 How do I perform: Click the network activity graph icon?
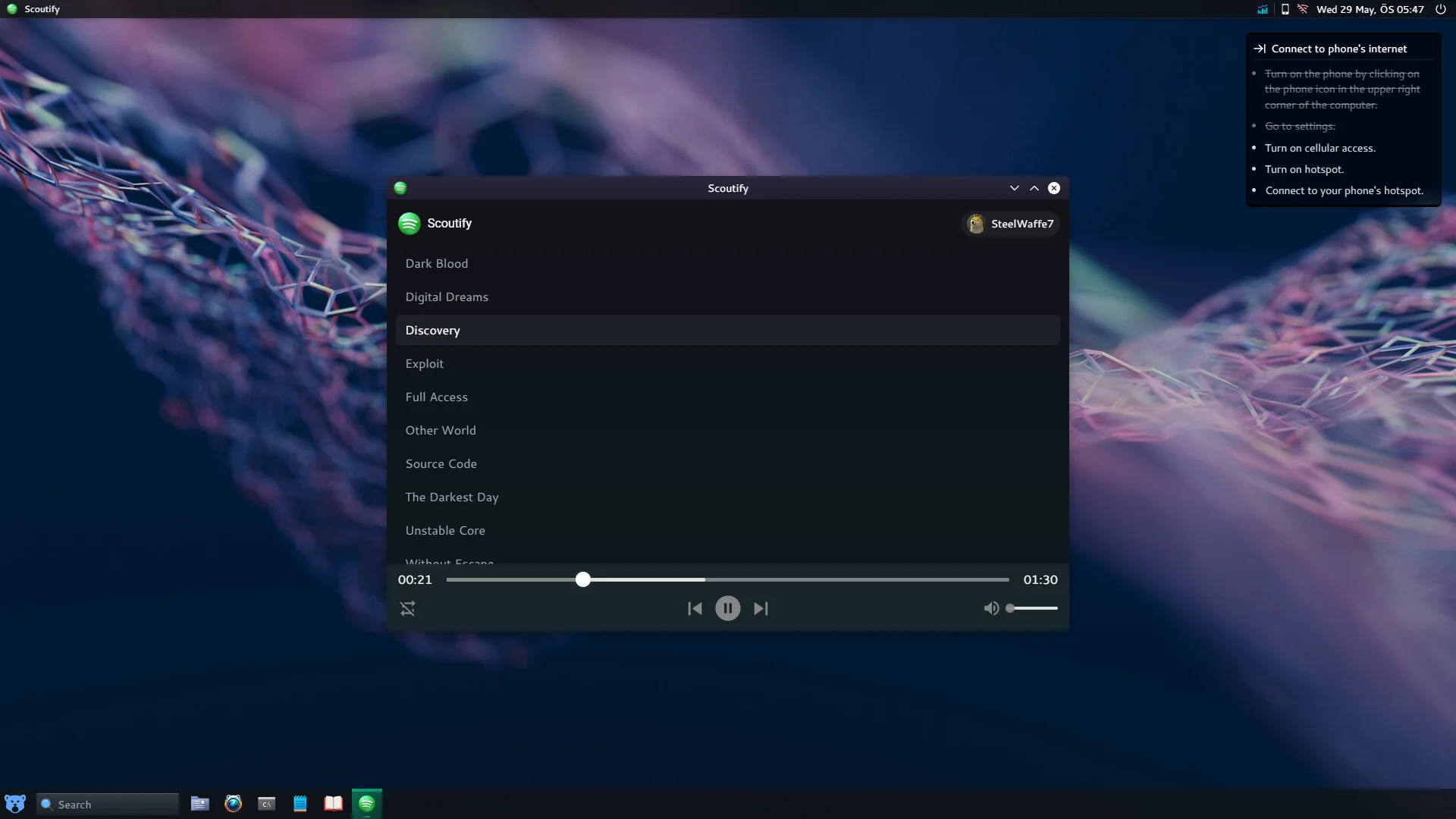click(1261, 9)
